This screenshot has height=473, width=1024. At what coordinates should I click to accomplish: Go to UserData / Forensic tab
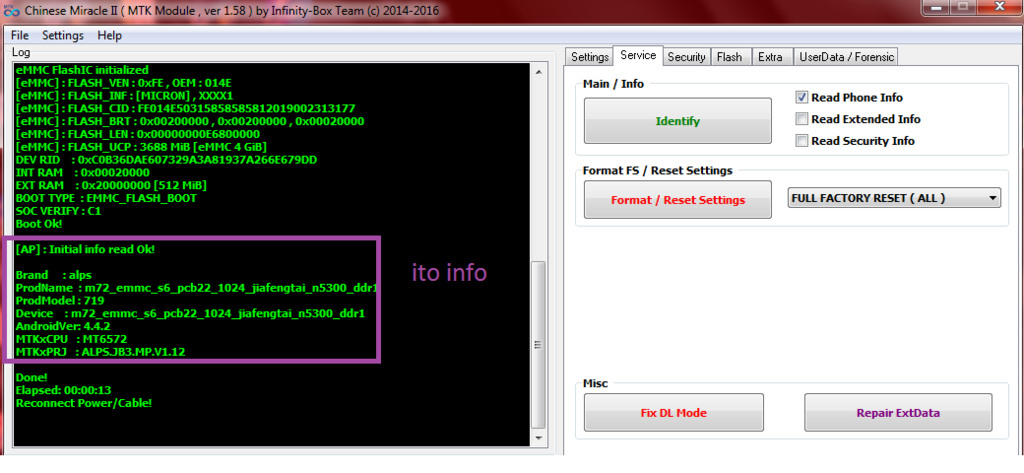point(847,57)
